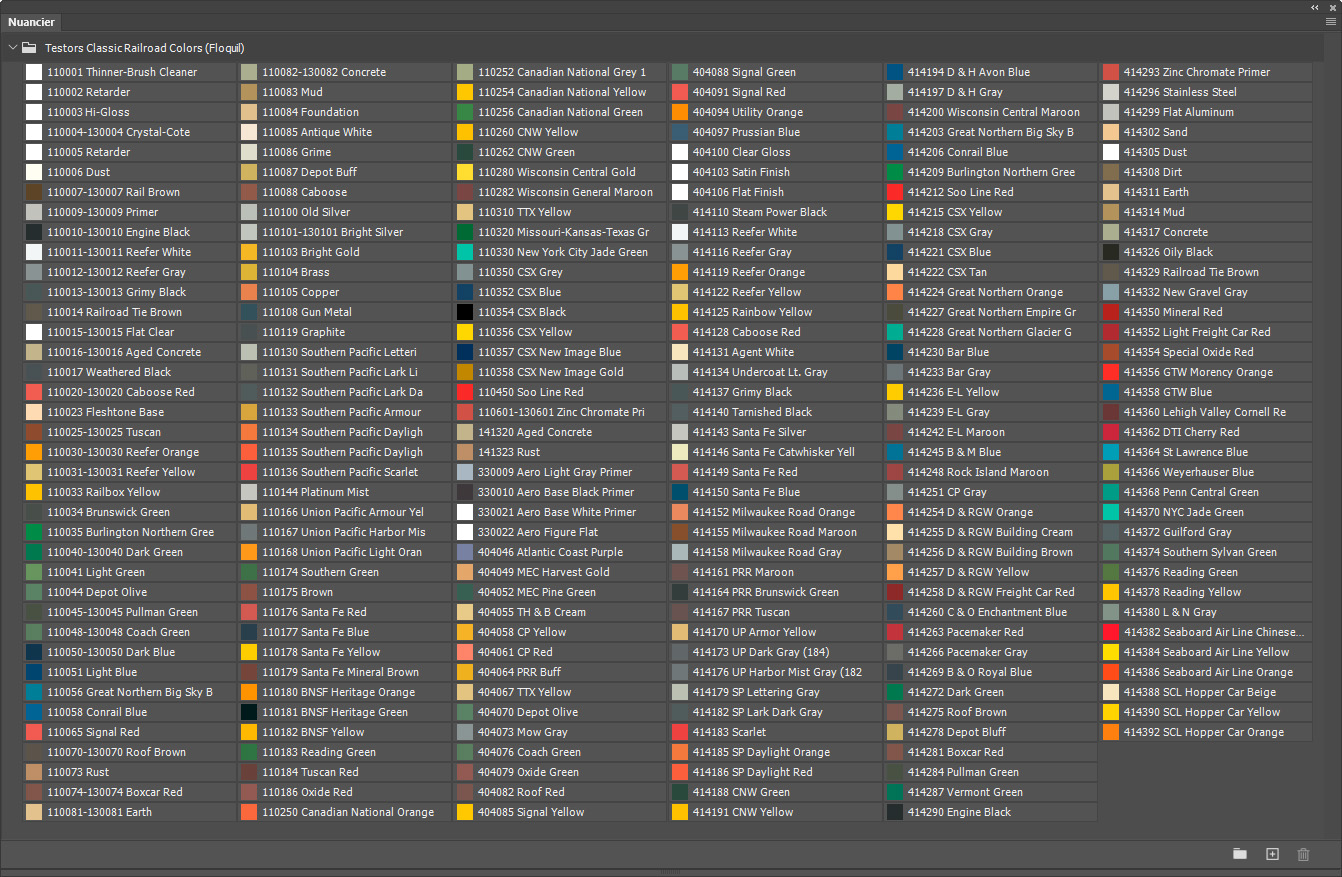The image size is (1342, 877).
Task: Open the Nuancier panel options menu
Action: pos(1330,21)
